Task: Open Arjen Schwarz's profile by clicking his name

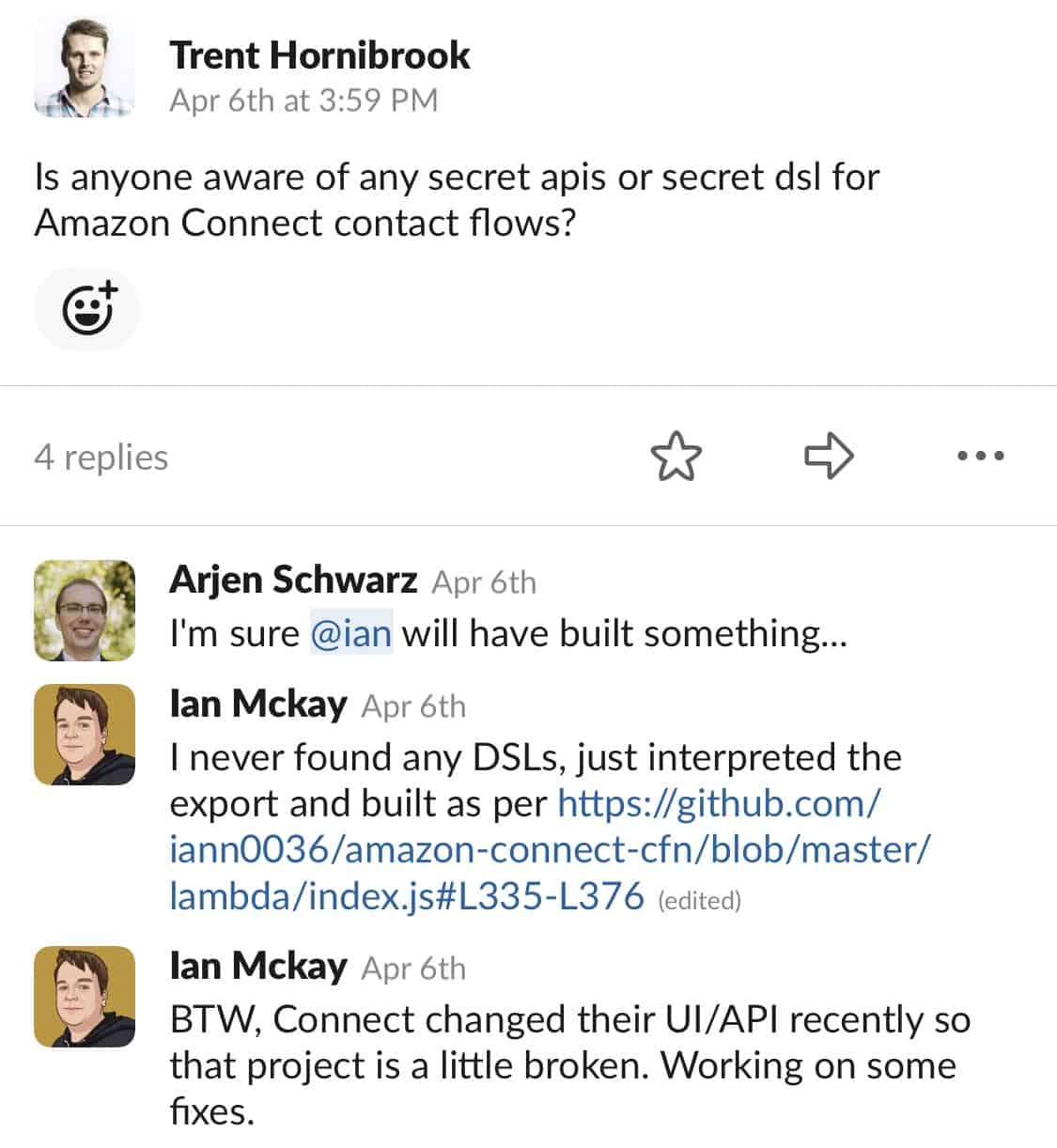Action: click(x=294, y=580)
